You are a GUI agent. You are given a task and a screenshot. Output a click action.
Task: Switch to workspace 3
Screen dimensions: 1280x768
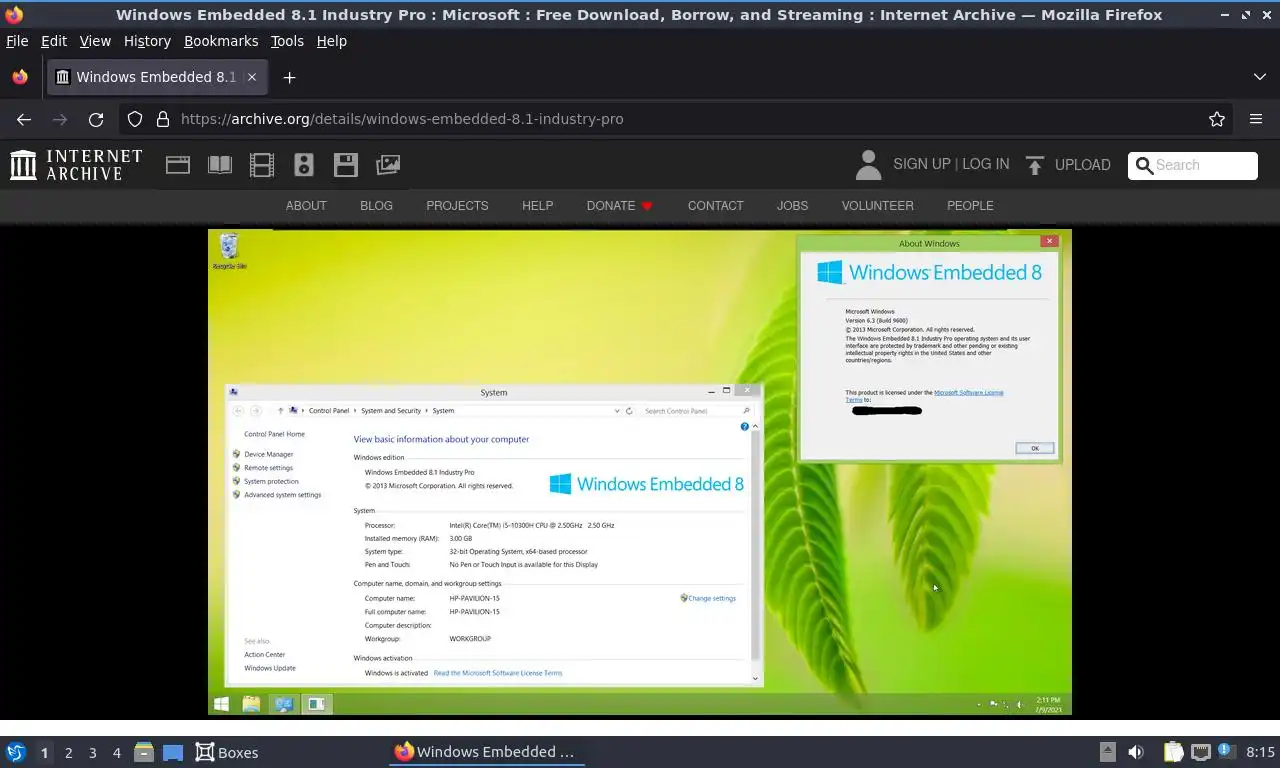92,753
